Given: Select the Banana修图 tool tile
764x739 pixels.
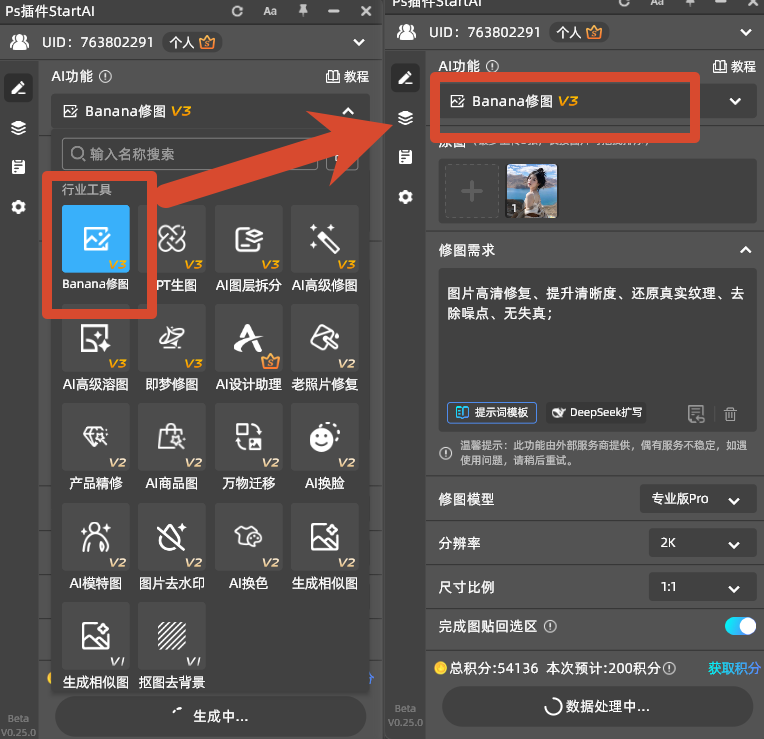Looking at the screenshot, I should click(96, 239).
